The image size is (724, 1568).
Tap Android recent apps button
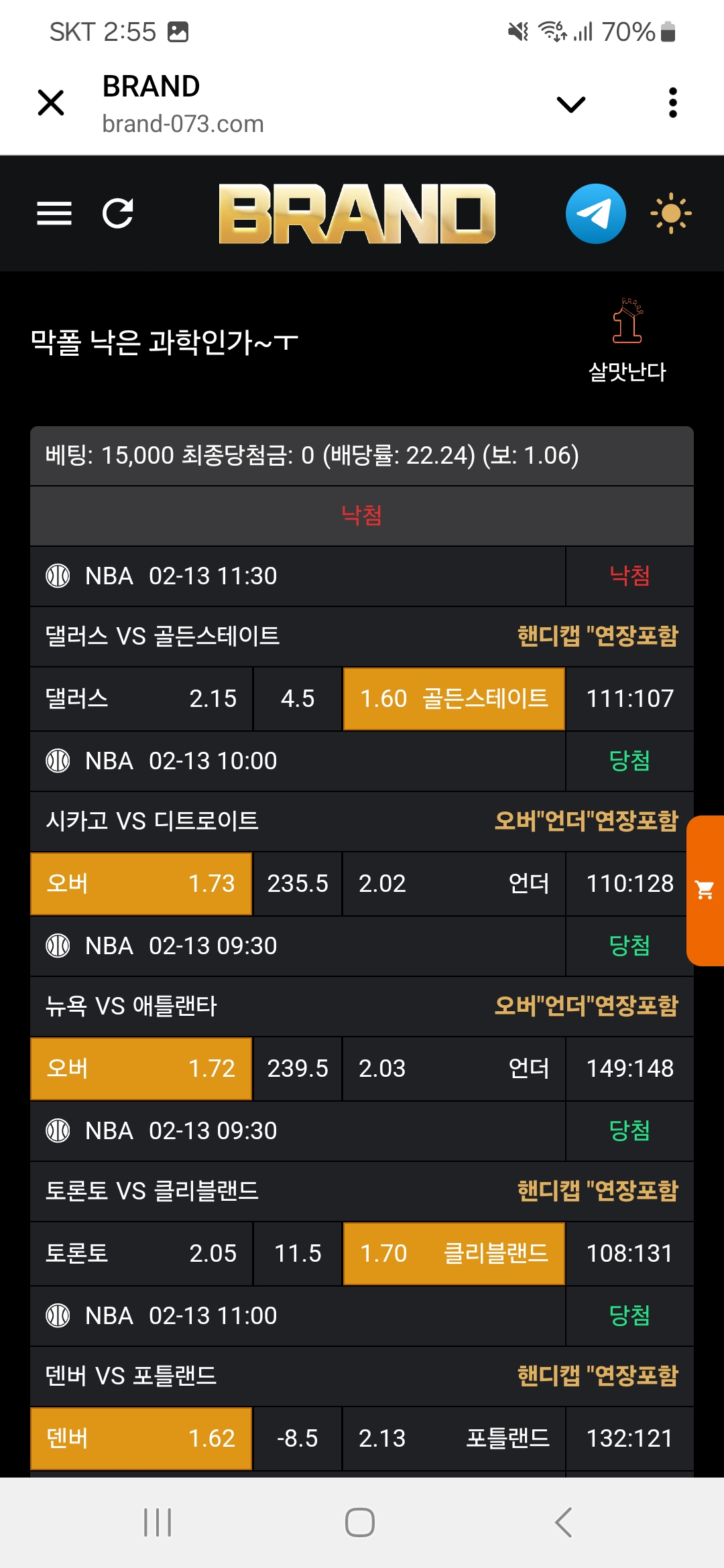158,1522
